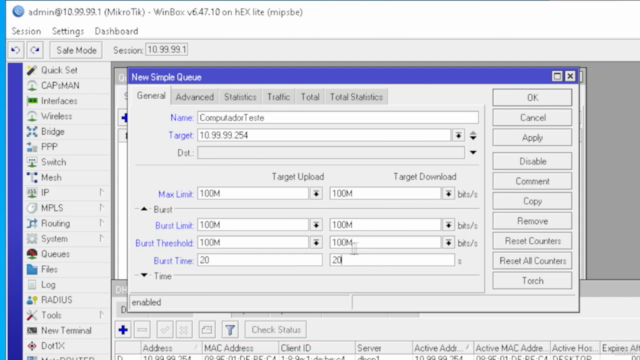The width and height of the screenshot is (640, 360).
Task: Collapse the Burst section
Action: pyautogui.click(x=144, y=209)
